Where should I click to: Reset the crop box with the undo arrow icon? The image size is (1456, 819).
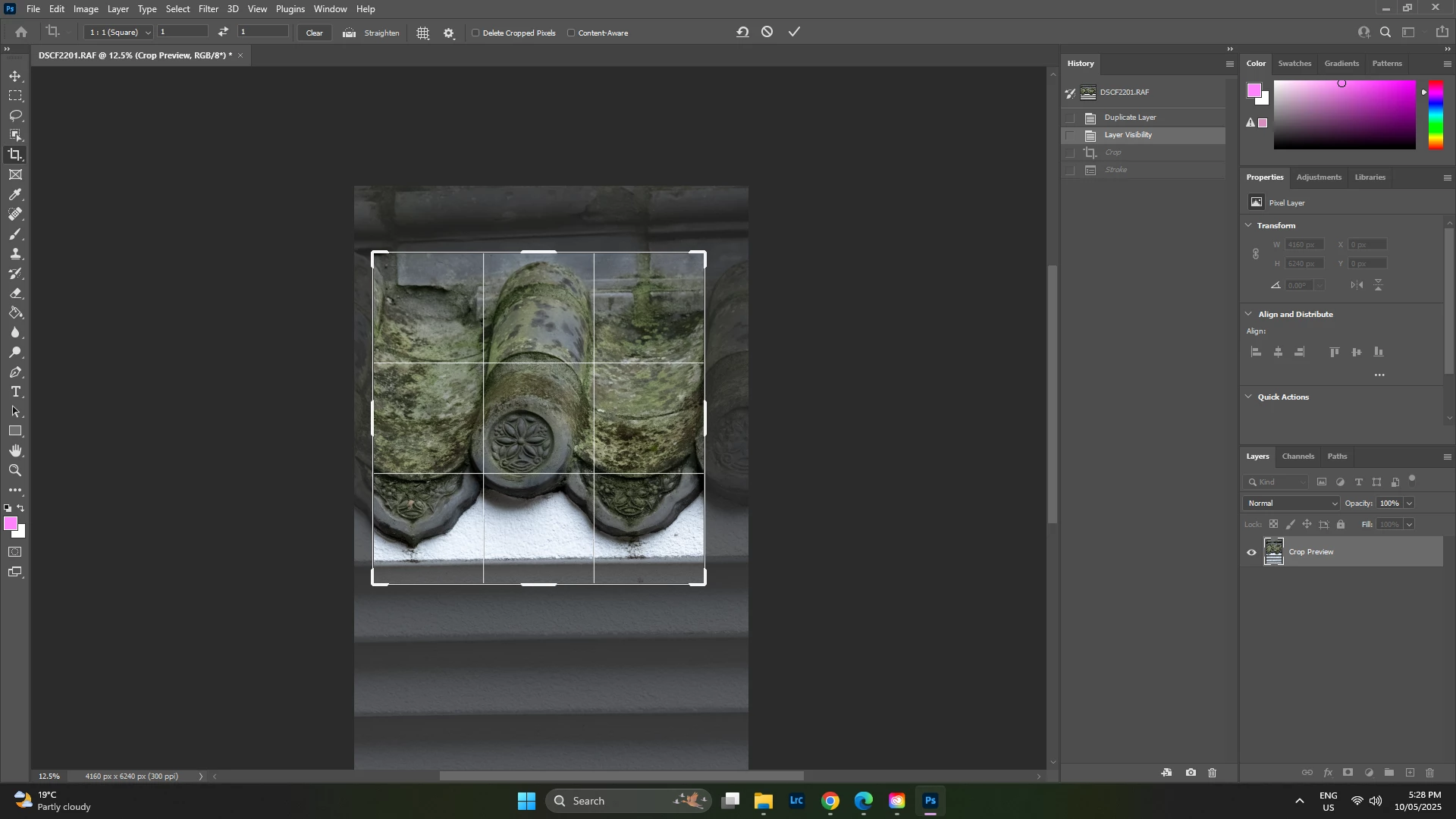[x=742, y=32]
